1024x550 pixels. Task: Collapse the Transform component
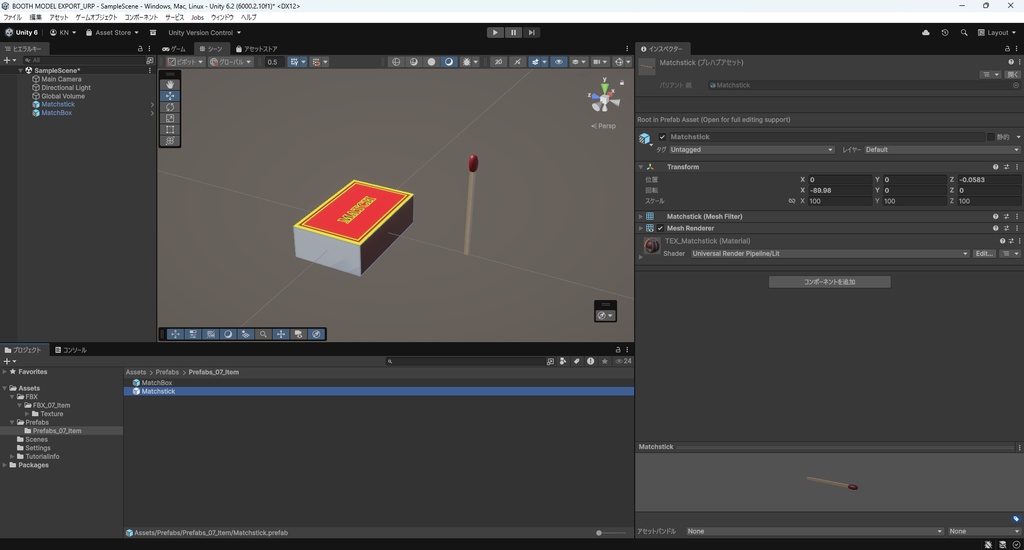[641, 167]
